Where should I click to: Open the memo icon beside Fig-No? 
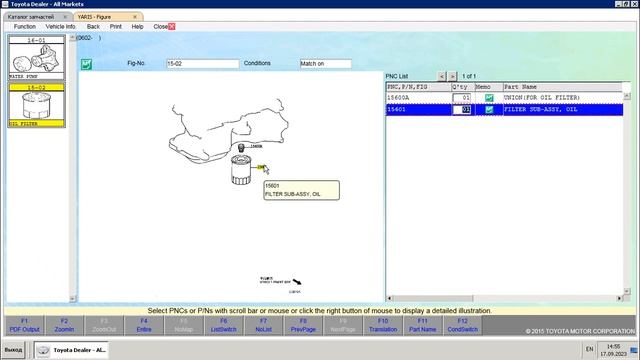pyautogui.click(x=86, y=64)
